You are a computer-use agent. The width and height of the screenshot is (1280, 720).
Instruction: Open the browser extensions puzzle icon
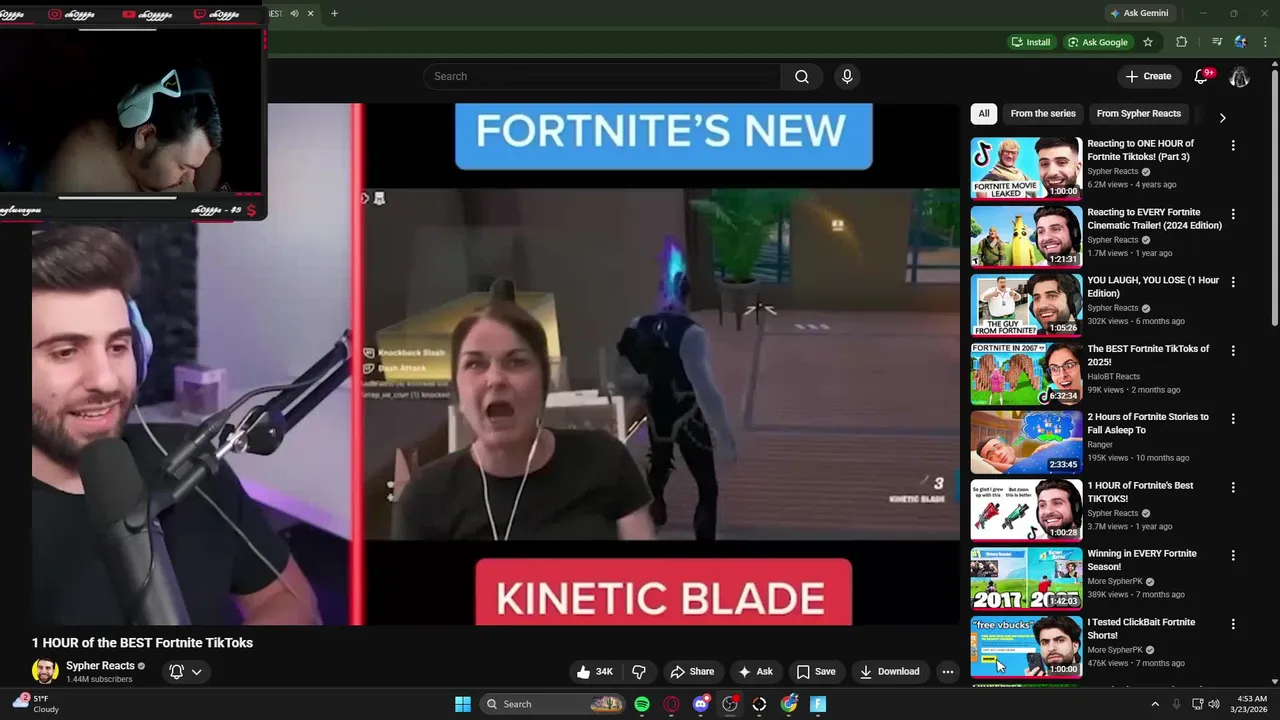point(1181,42)
